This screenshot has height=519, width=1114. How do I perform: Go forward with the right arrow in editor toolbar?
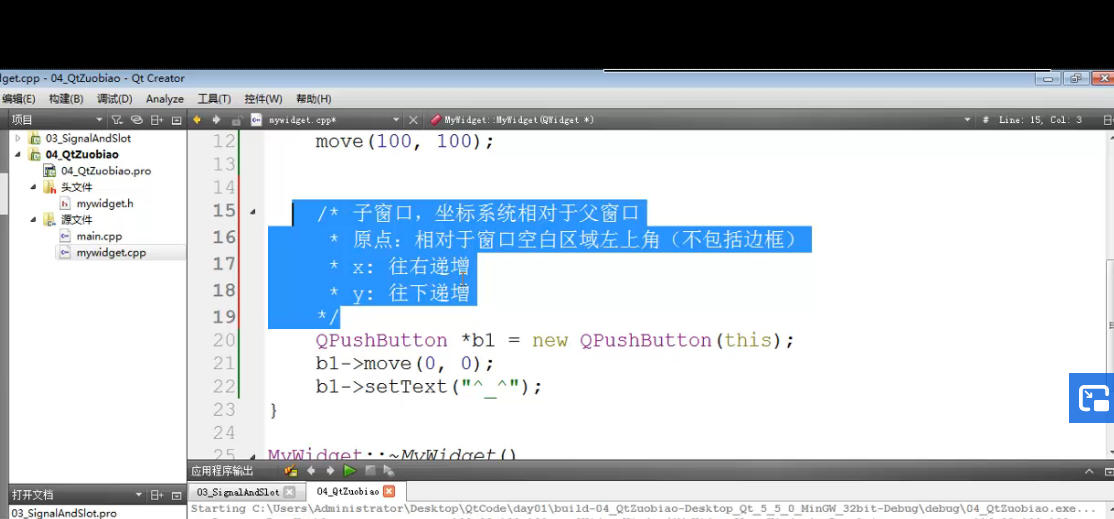(x=217, y=120)
